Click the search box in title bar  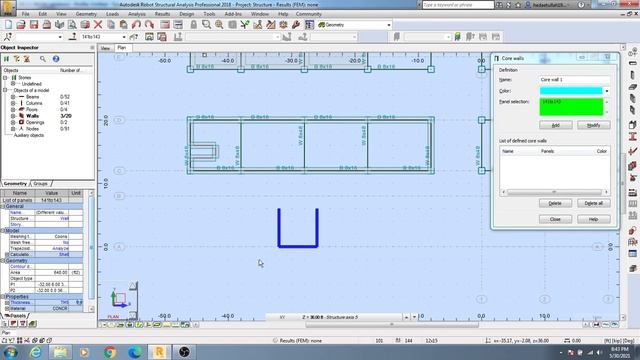click(x=458, y=5)
